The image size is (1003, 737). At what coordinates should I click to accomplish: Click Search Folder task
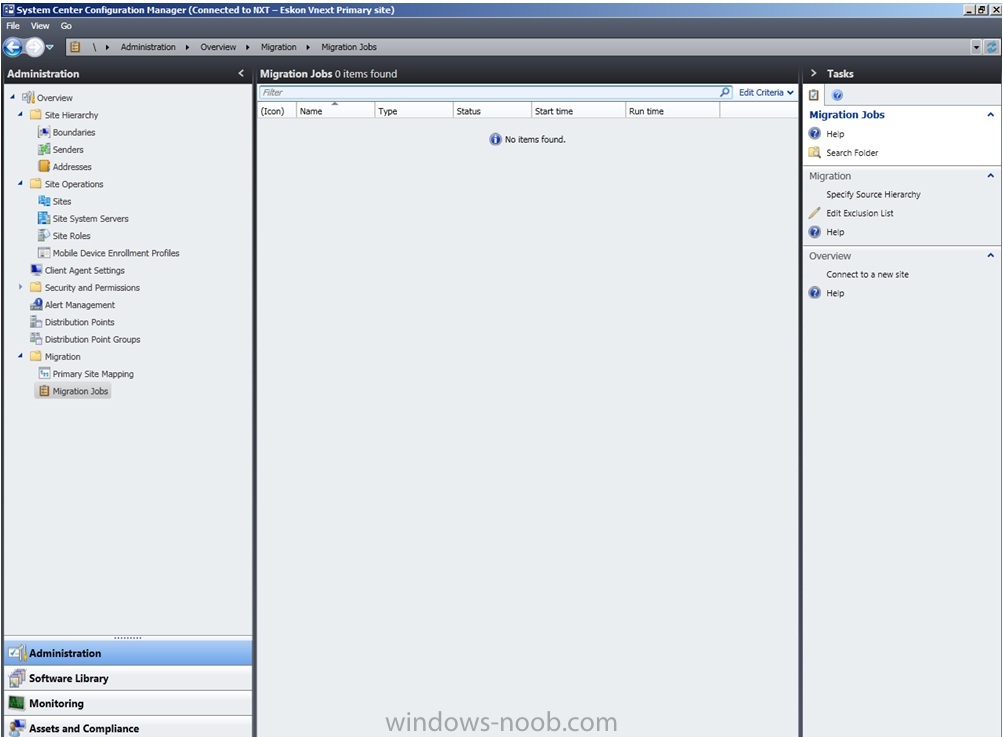852,152
